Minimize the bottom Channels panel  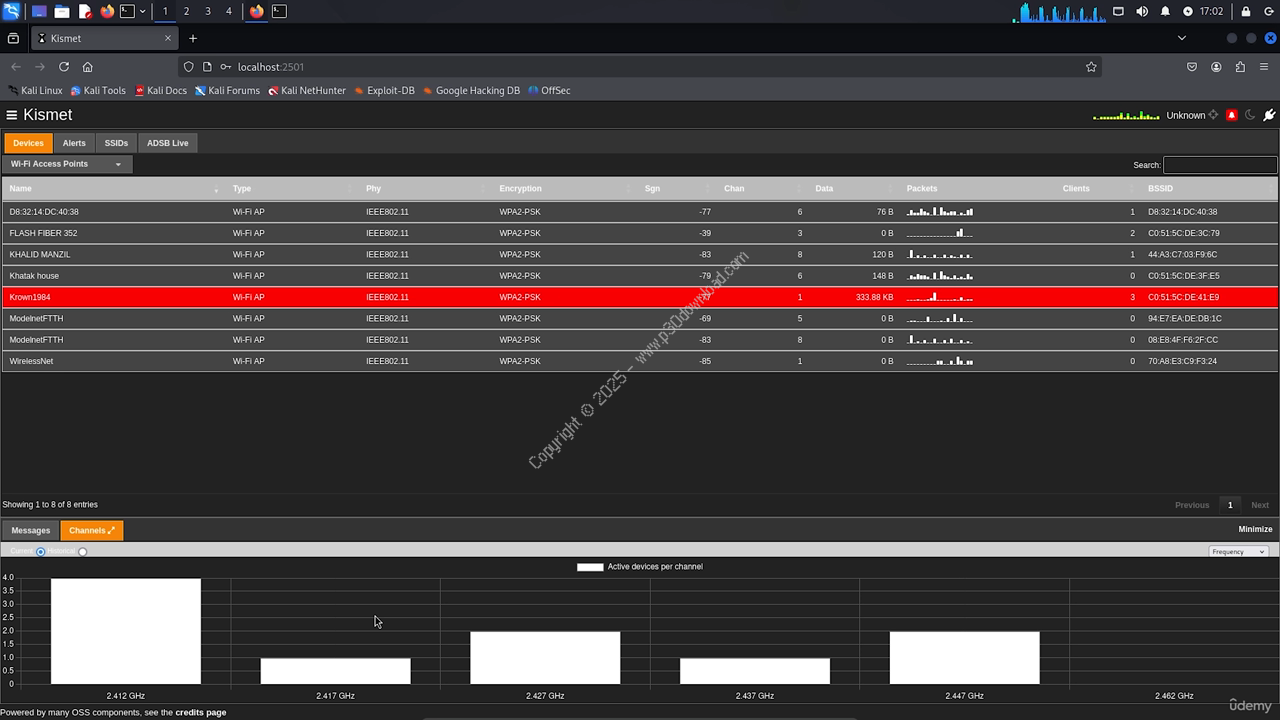pos(1255,530)
